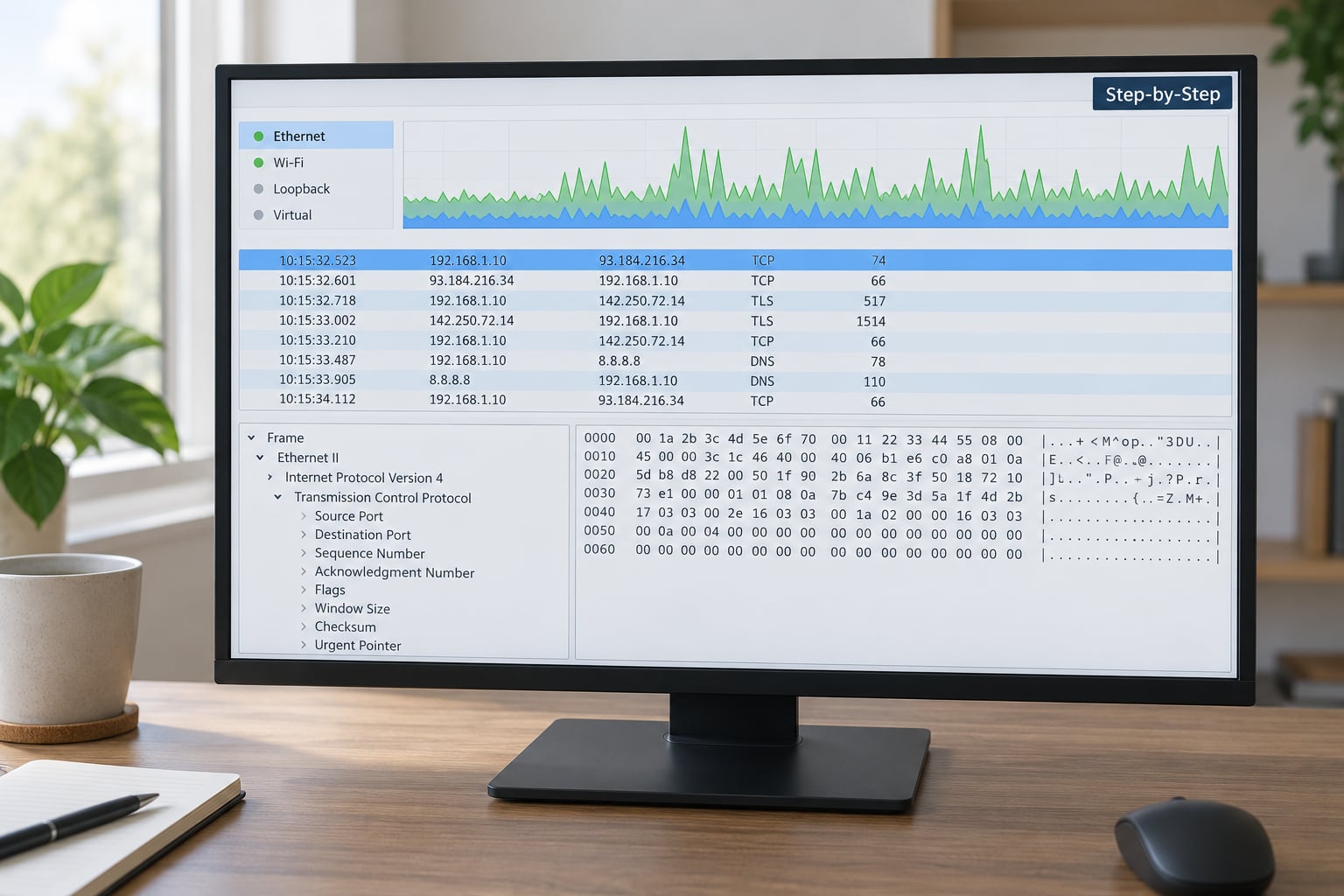This screenshot has width=1344, height=896.
Task: Click the Virtual interface gray status dot
Action: pyautogui.click(x=258, y=215)
